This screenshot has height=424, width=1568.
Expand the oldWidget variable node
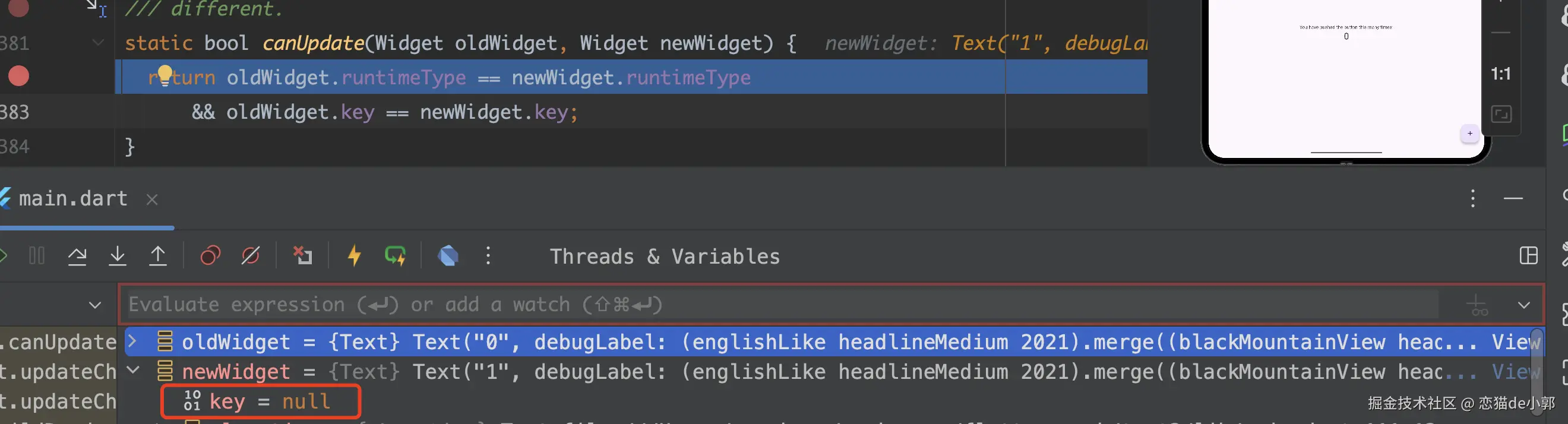(x=132, y=342)
